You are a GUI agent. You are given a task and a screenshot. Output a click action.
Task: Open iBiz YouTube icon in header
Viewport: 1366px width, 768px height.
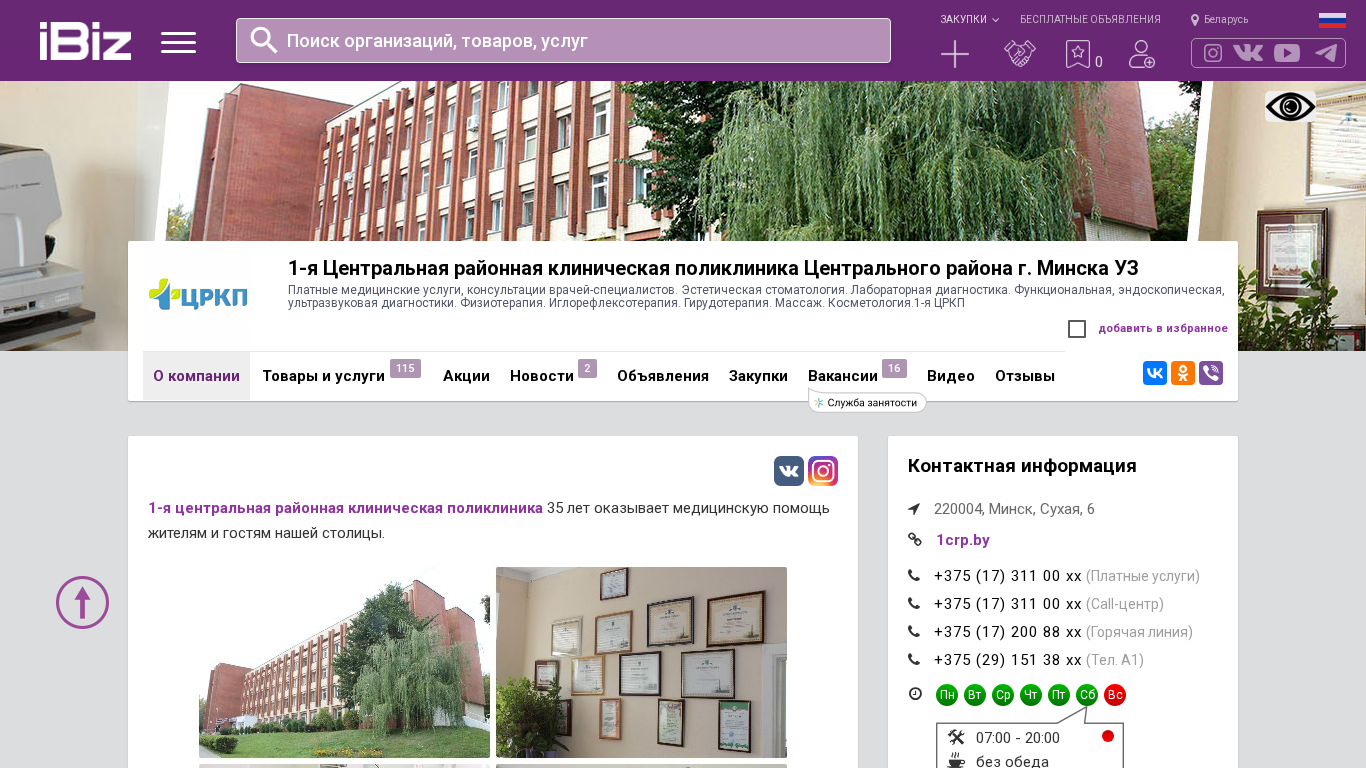[1287, 53]
